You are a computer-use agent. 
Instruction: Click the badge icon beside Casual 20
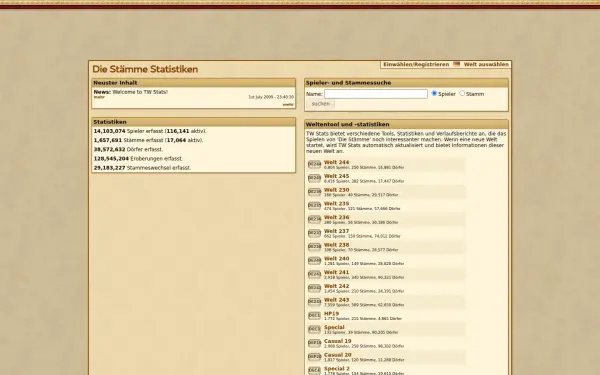(x=315, y=357)
